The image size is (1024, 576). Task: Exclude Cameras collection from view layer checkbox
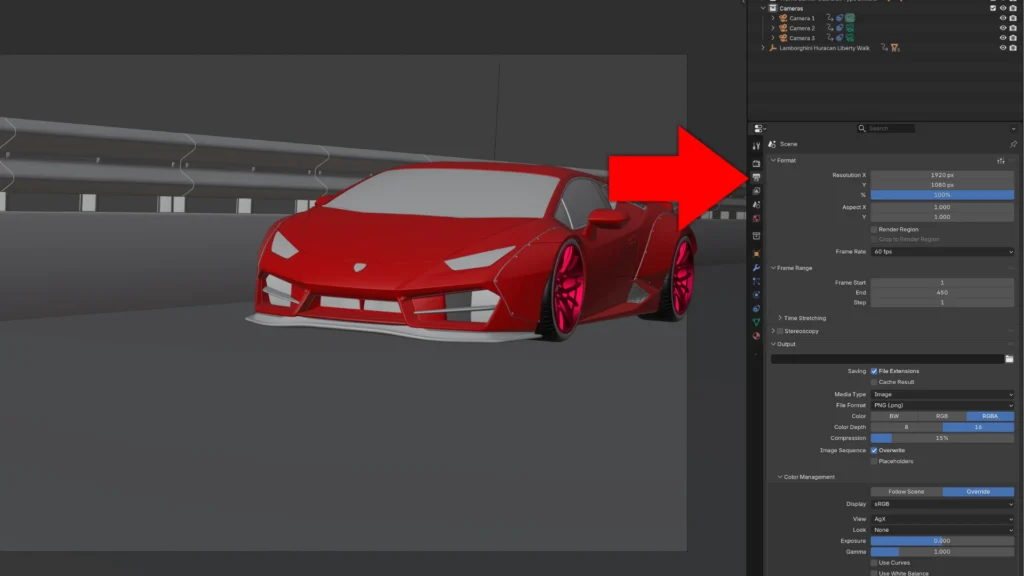click(x=993, y=8)
